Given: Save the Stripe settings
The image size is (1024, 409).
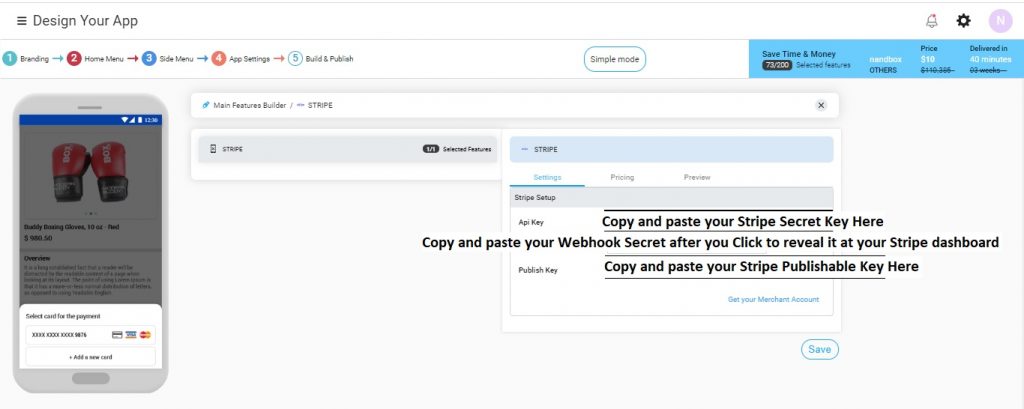Looking at the screenshot, I should (820, 350).
